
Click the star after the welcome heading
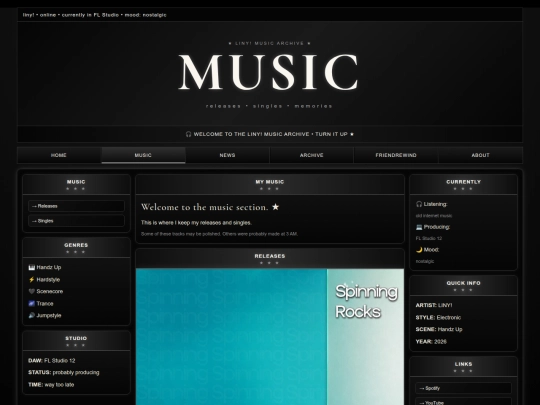click(276, 207)
